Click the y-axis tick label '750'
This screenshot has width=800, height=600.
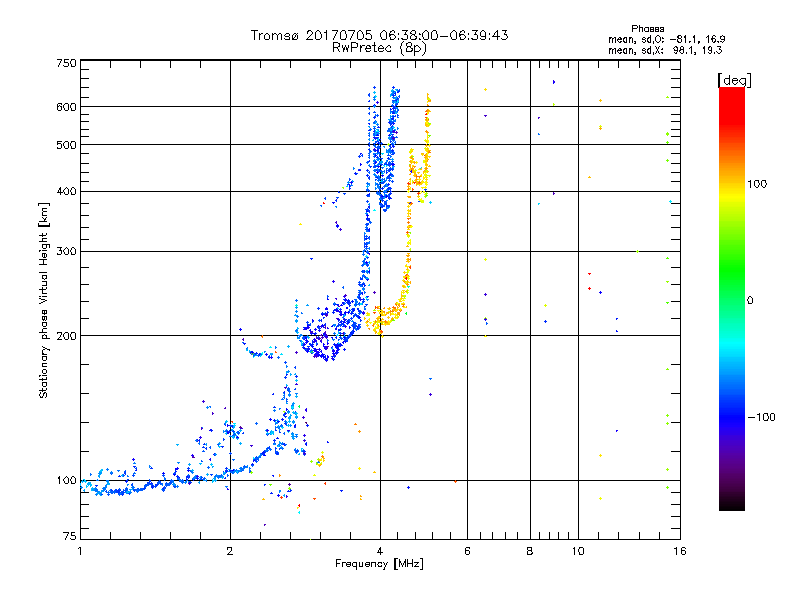pyautogui.click(x=66, y=63)
